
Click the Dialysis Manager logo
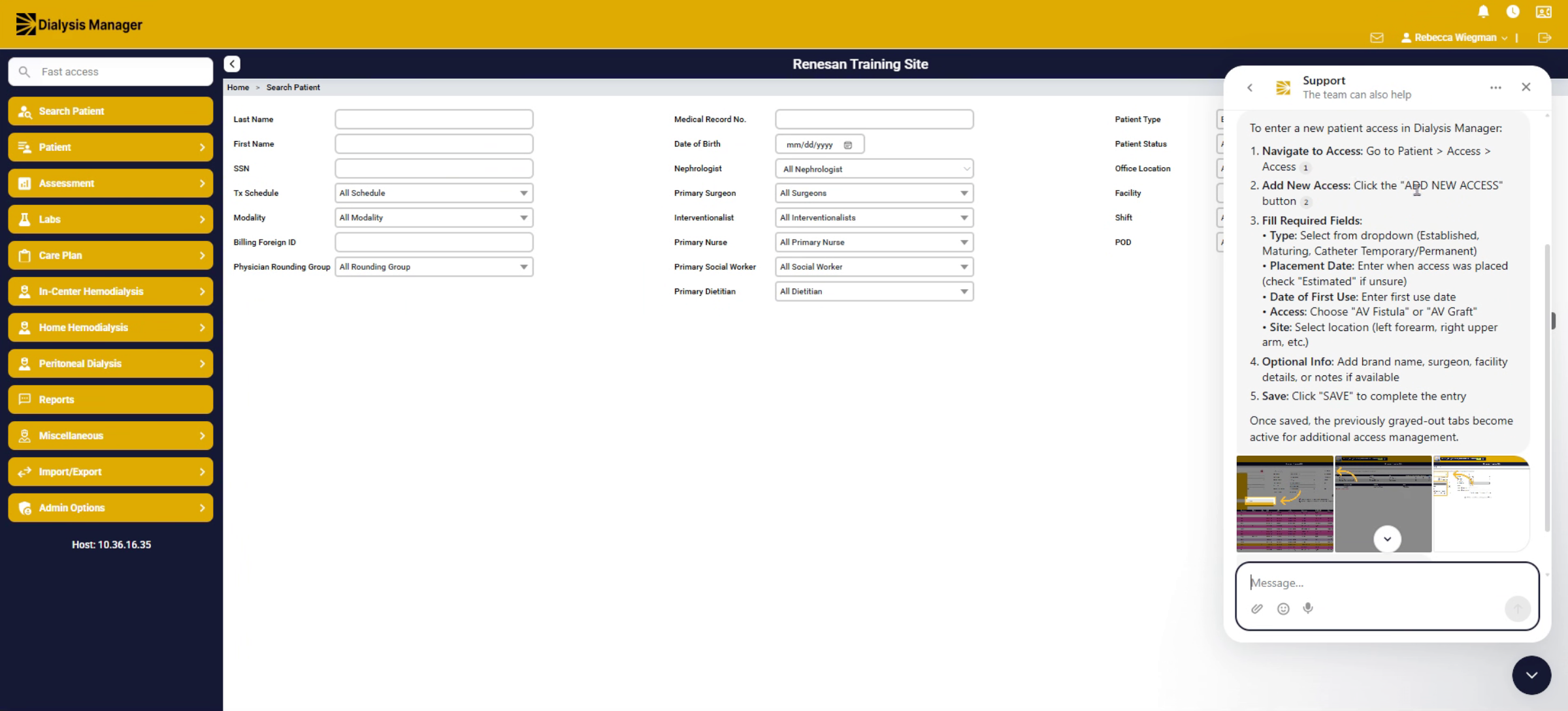(79, 24)
